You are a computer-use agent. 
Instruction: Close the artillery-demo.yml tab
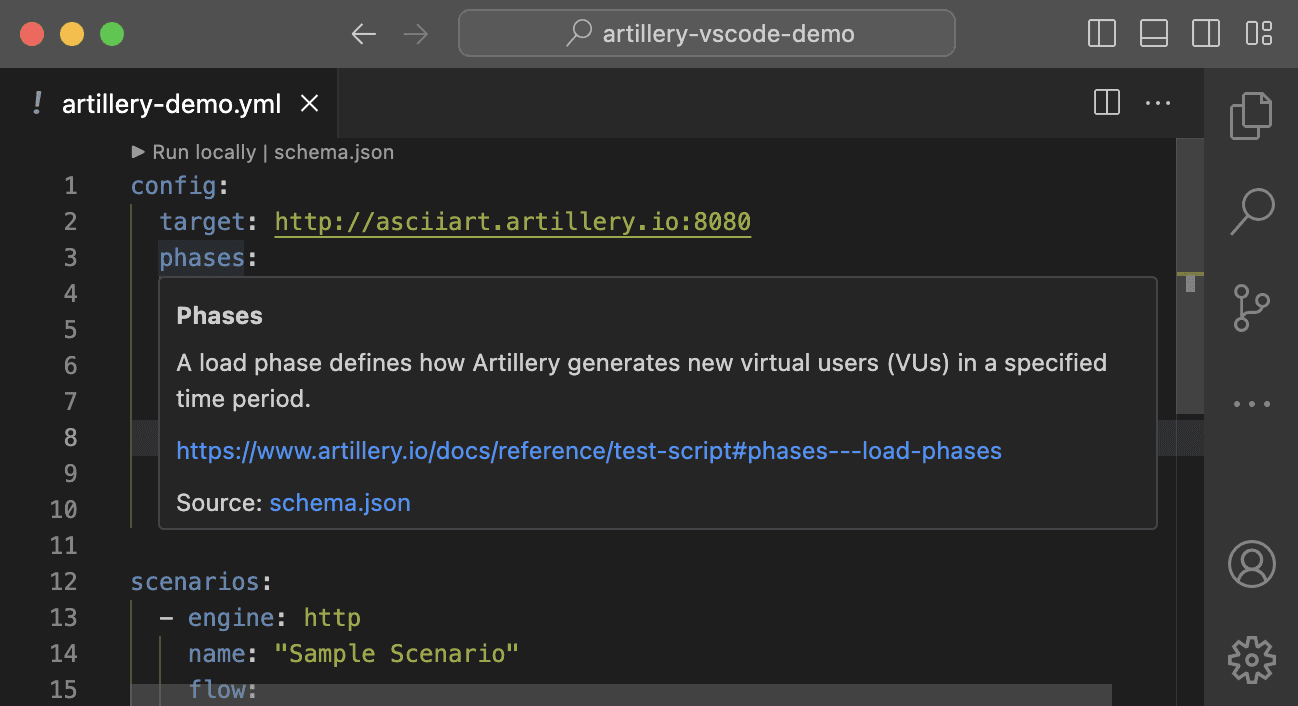tap(310, 103)
